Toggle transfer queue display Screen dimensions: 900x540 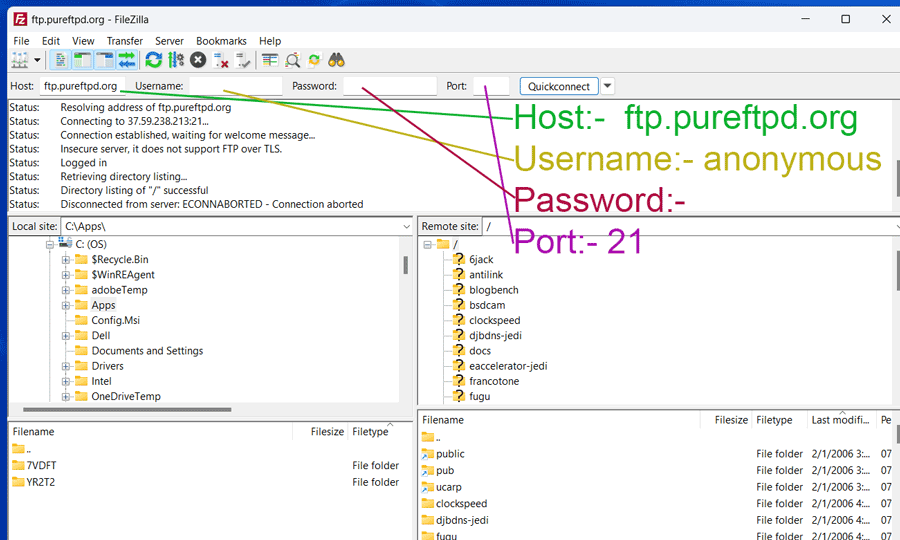[x=127, y=60]
